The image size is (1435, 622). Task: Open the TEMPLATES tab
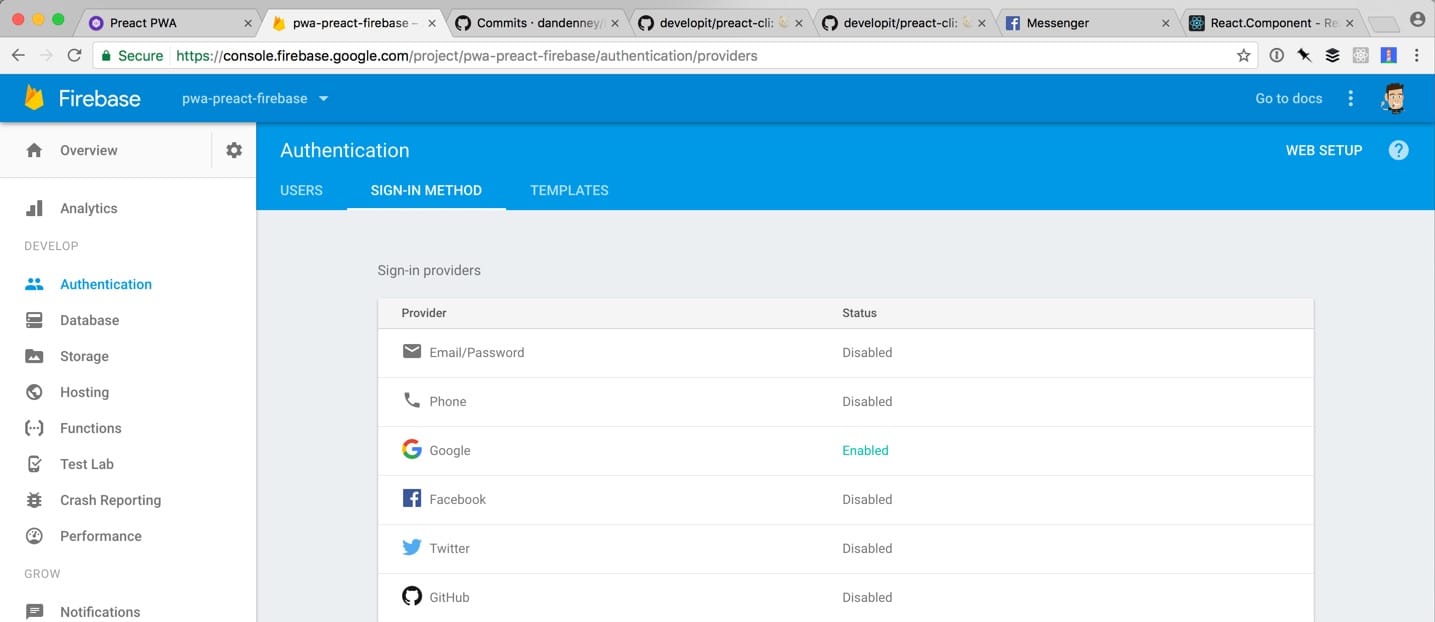click(569, 190)
